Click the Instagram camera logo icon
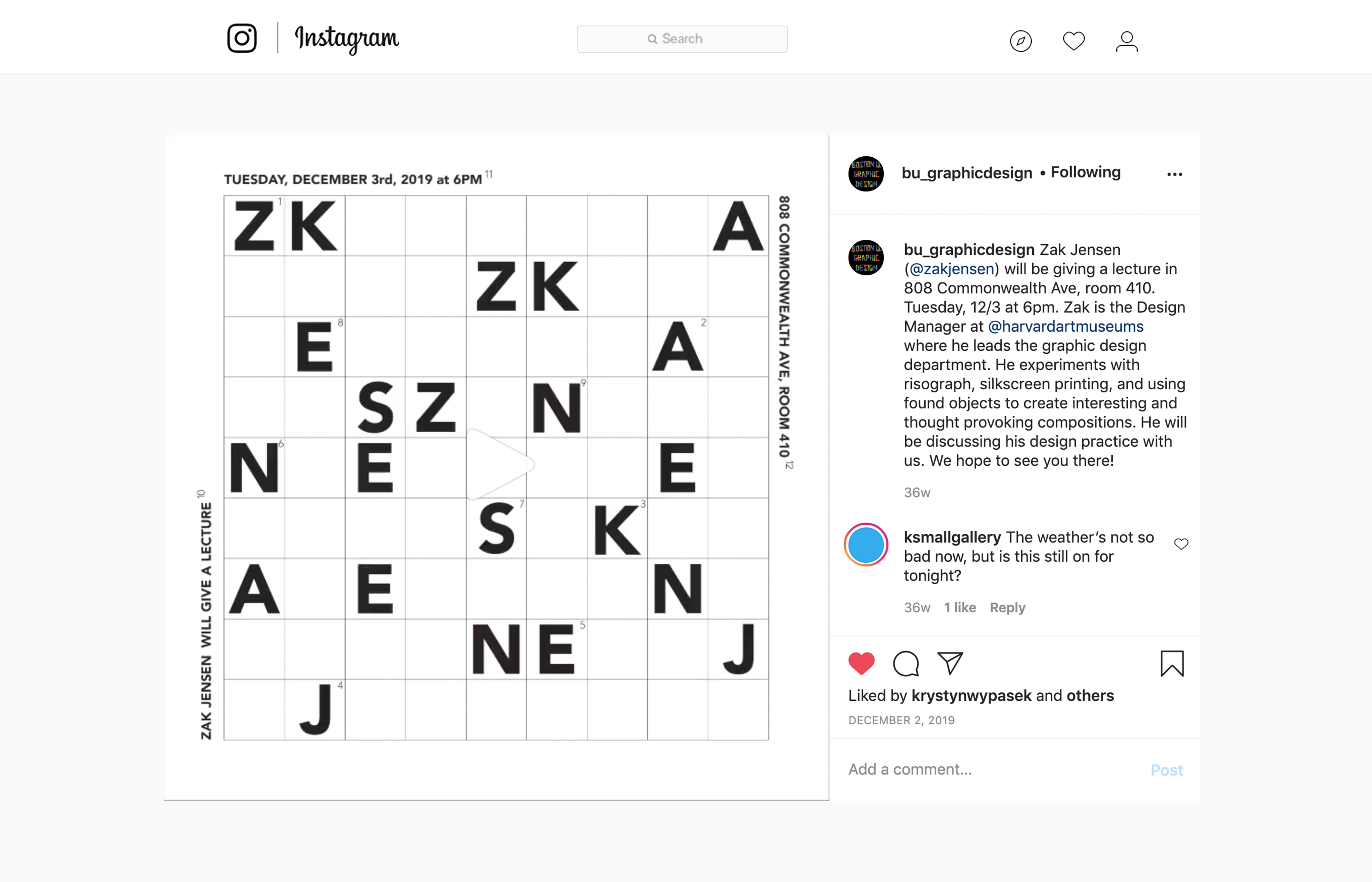 coord(242,38)
